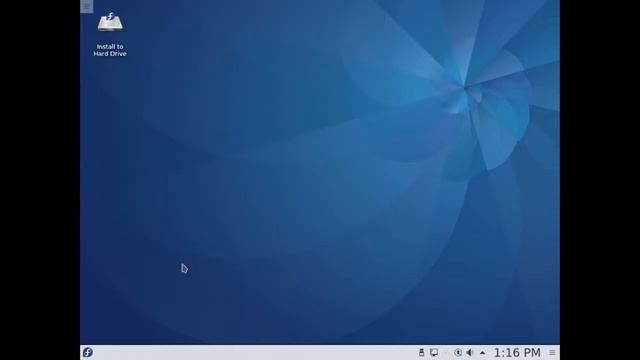
Task: Open the Fedora application launcher menu
Action: 88,352
